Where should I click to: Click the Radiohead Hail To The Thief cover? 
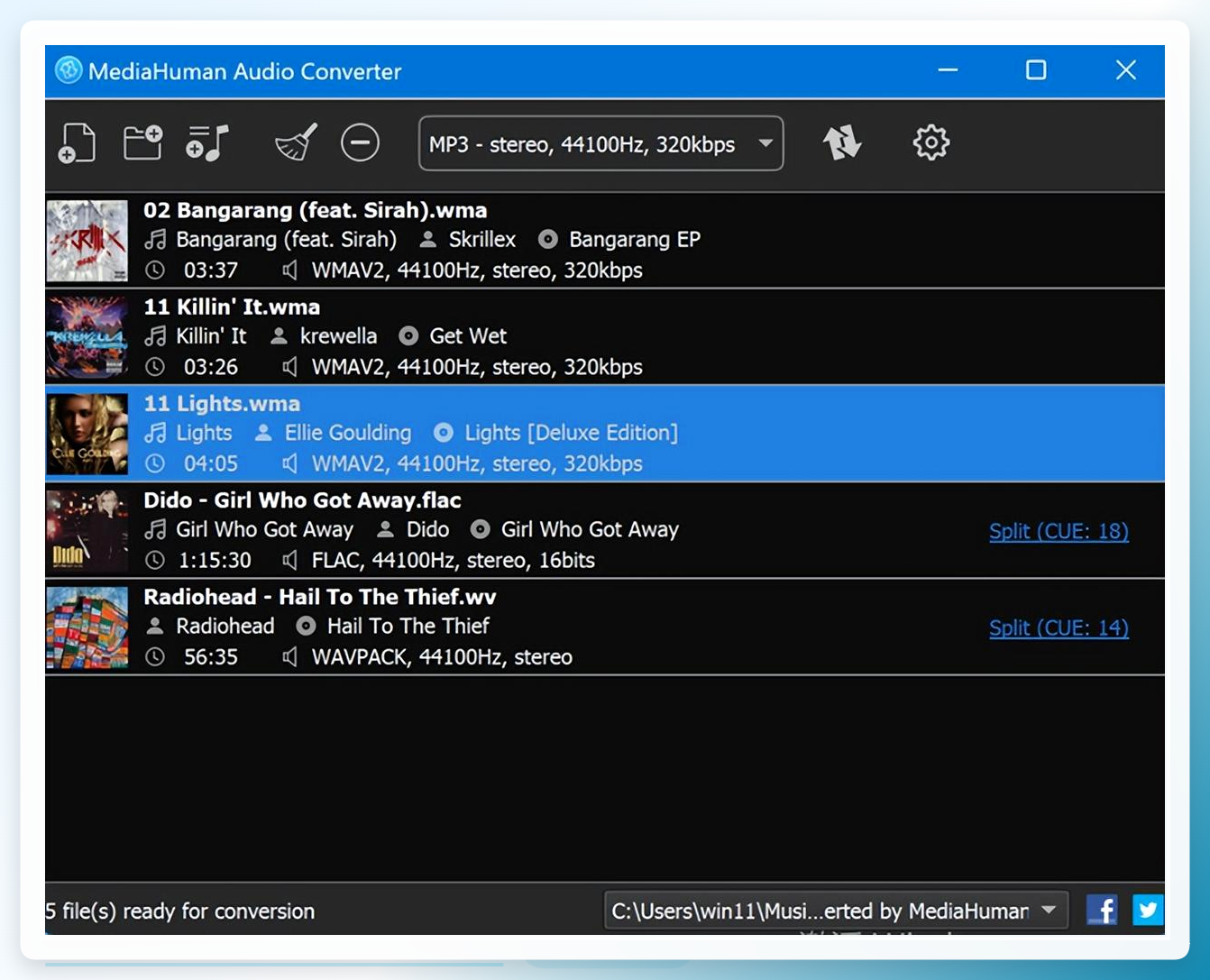click(x=87, y=627)
